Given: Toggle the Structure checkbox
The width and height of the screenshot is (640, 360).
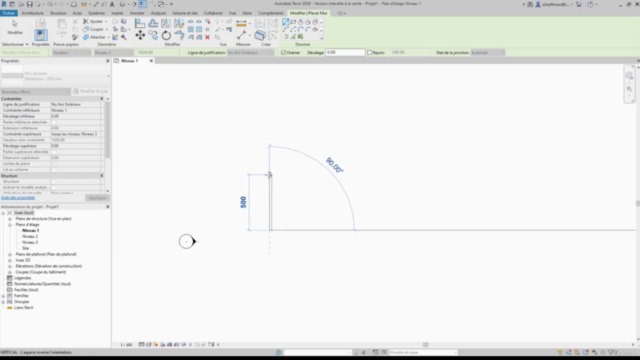Looking at the screenshot, I should coord(53,182).
